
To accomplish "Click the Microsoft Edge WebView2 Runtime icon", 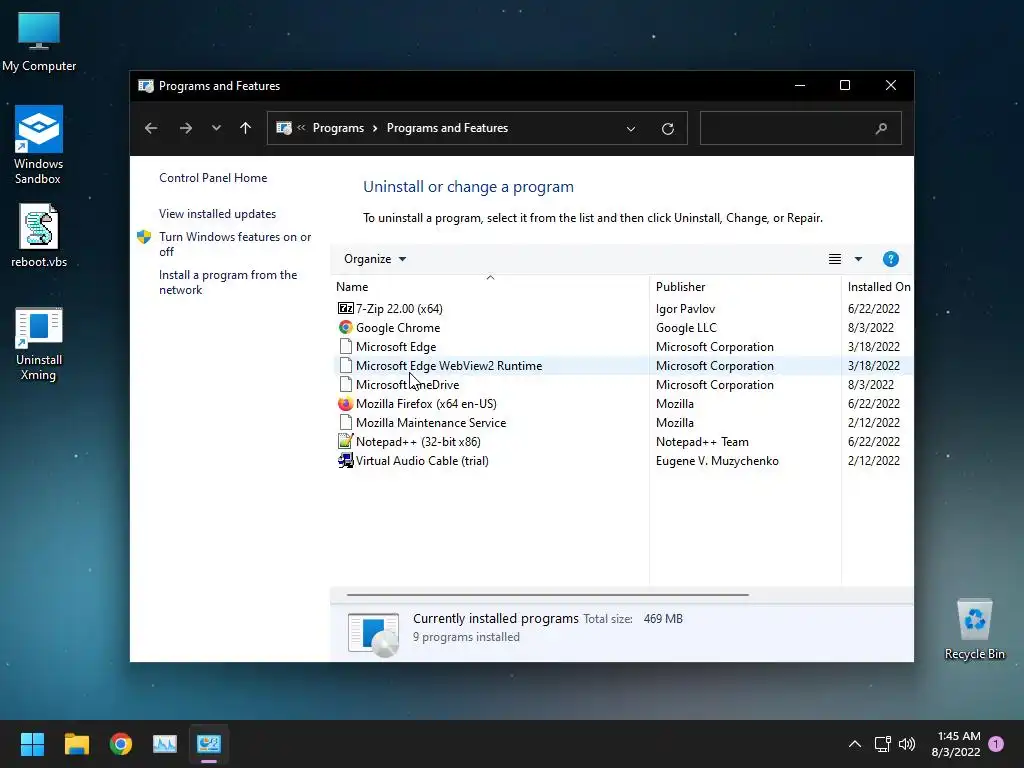I will 345,365.
